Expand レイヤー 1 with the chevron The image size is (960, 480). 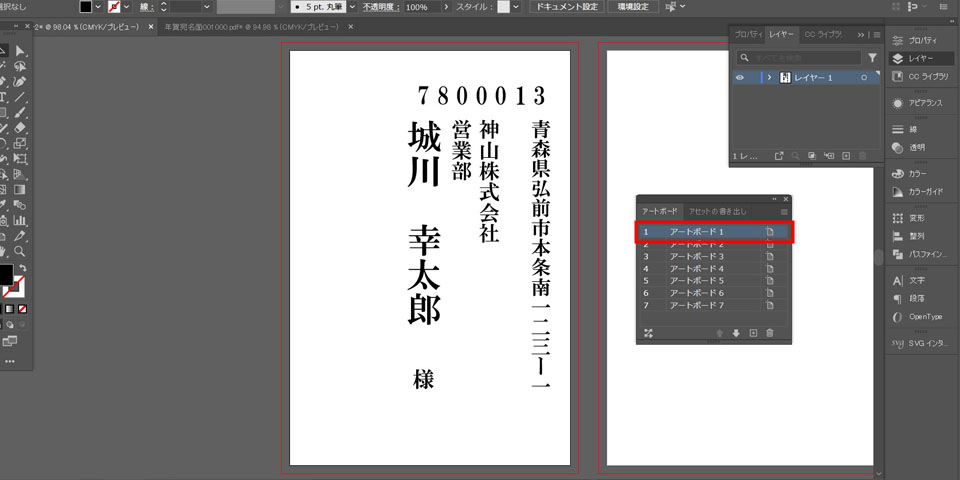coord(769,77)
